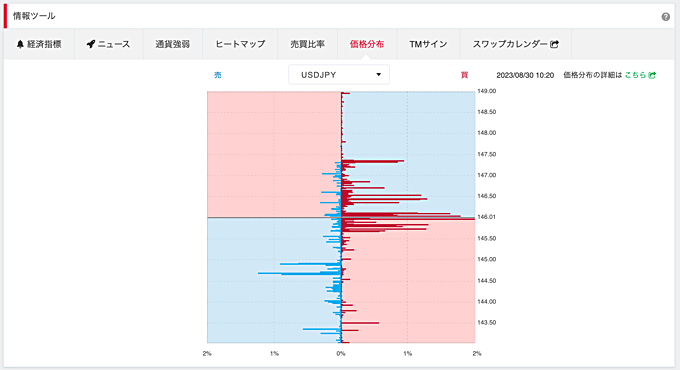Open the こちら price distribution details link

point(635,75)
